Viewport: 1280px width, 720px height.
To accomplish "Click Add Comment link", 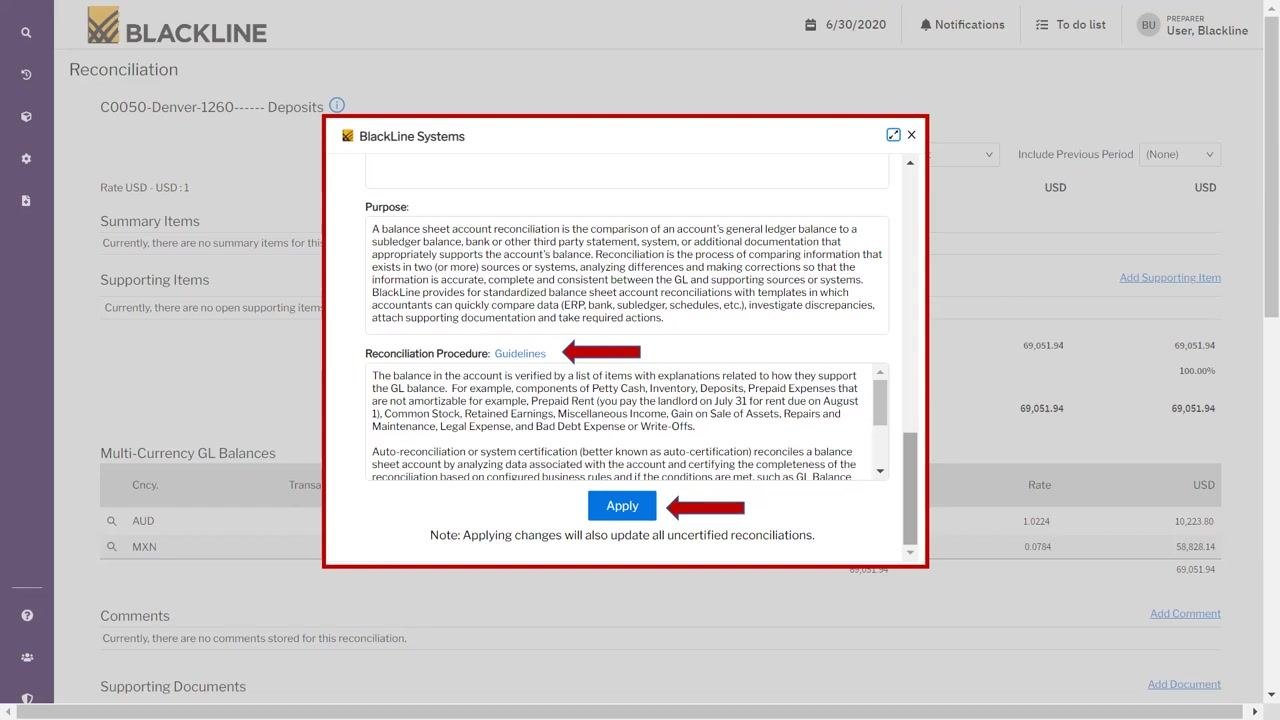I will [1185, 614].
